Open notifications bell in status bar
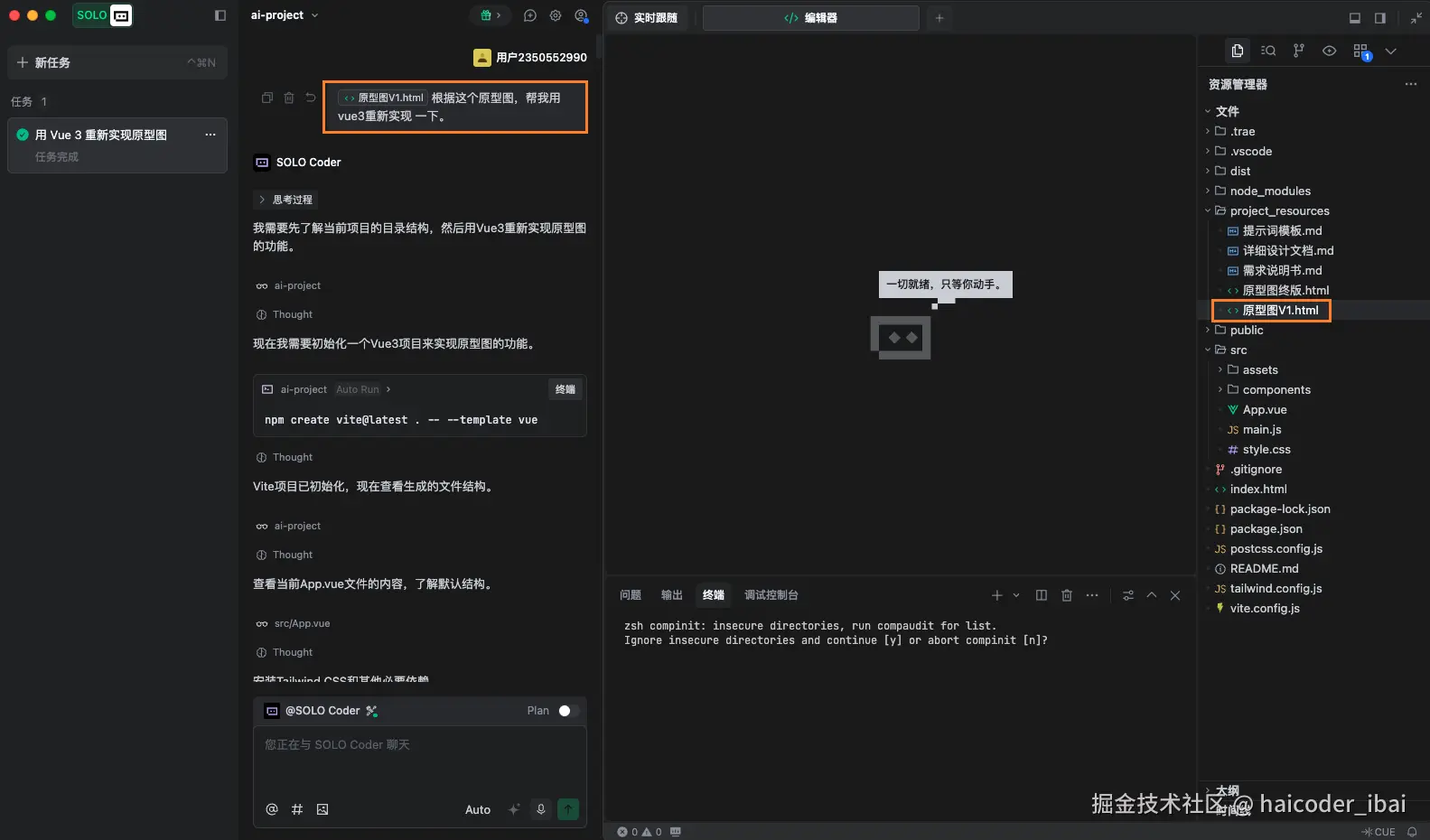The width and height of the screenshot is (1430, 840). 1413,832
